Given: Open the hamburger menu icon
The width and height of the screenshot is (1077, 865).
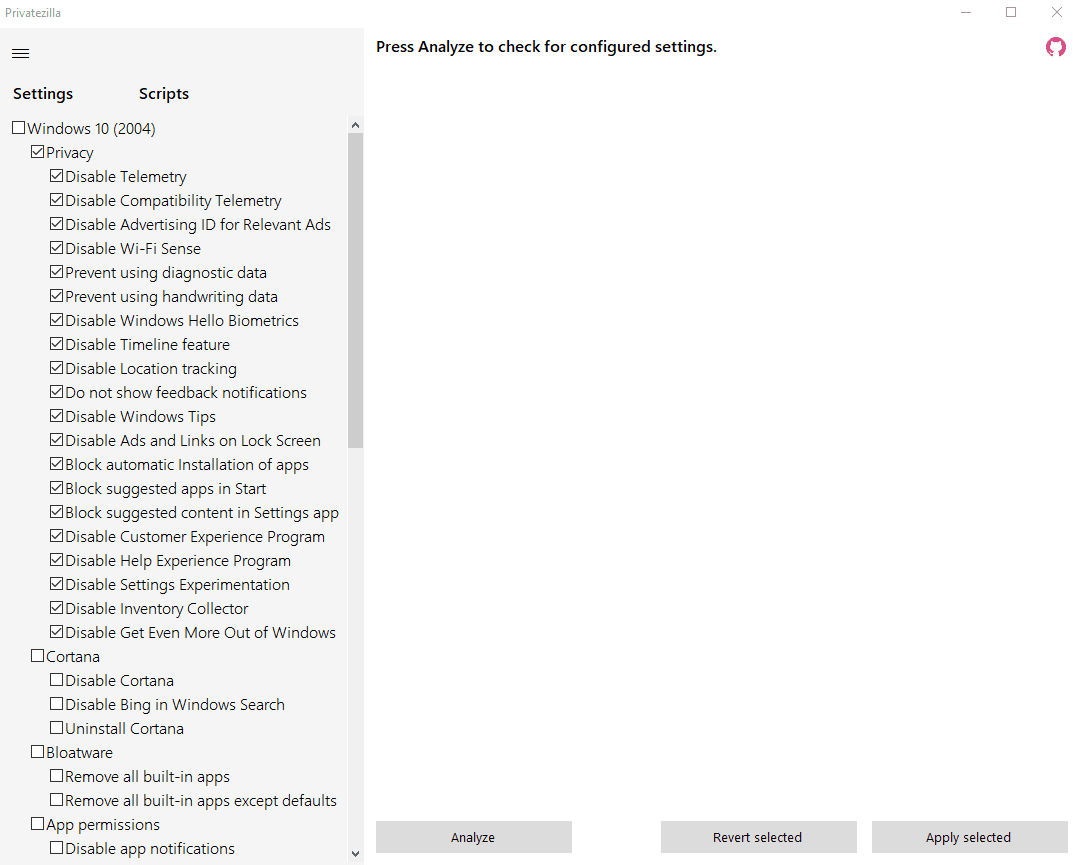Looking at the screenshot, I should tap(21, 54).
